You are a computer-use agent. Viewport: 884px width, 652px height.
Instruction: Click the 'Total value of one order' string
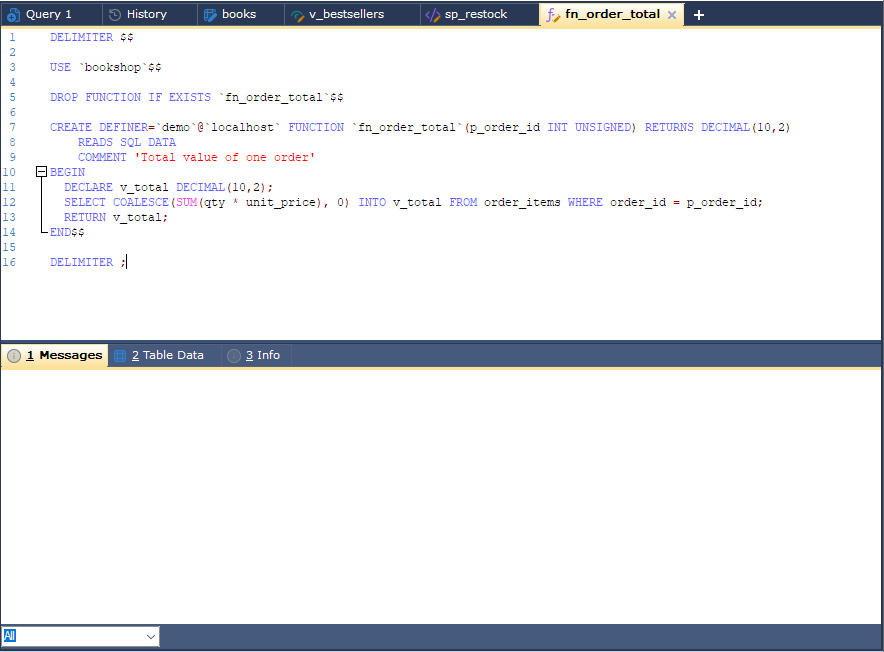pos(224,157)
